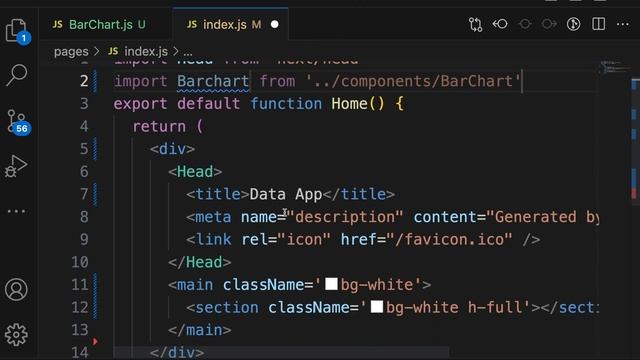Click the closing main tag on line 13
The width and height of the screenshot is (640, 360).
point(200,330)
